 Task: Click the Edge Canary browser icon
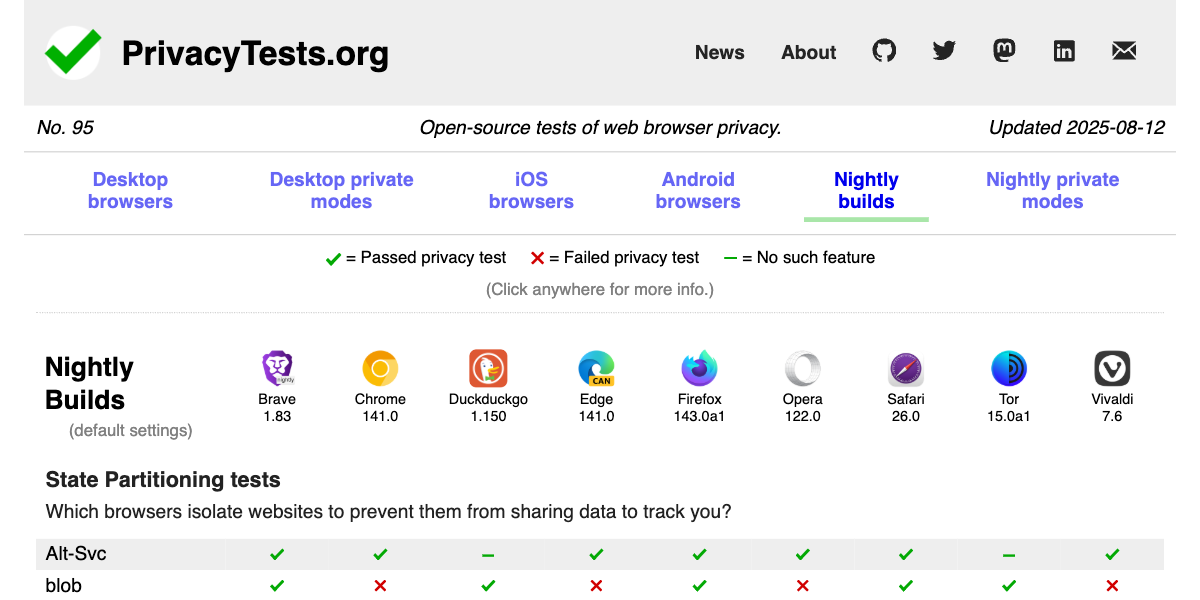click(x=596, y=369)
